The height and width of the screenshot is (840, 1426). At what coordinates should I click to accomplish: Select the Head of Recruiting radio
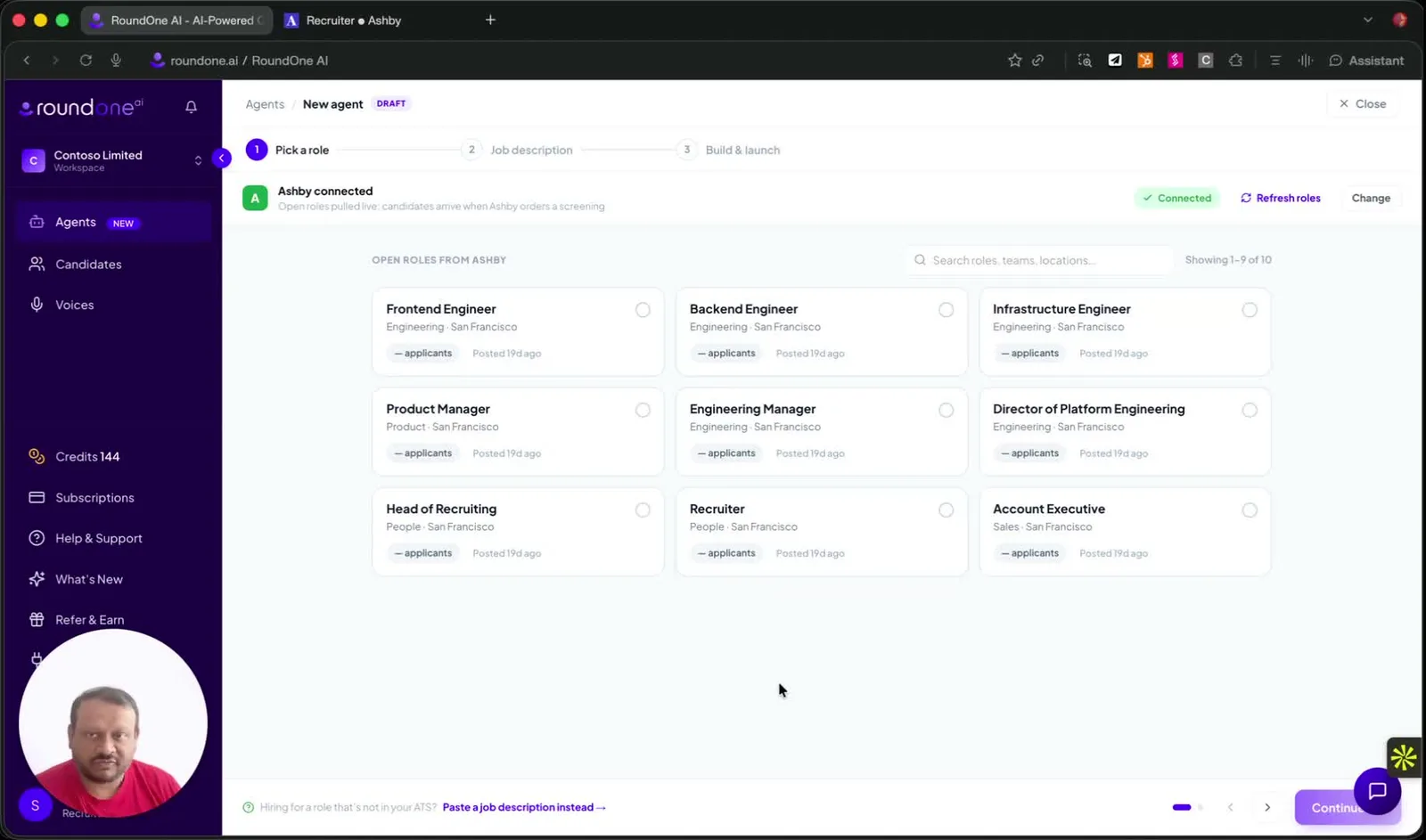coord(643,510)
